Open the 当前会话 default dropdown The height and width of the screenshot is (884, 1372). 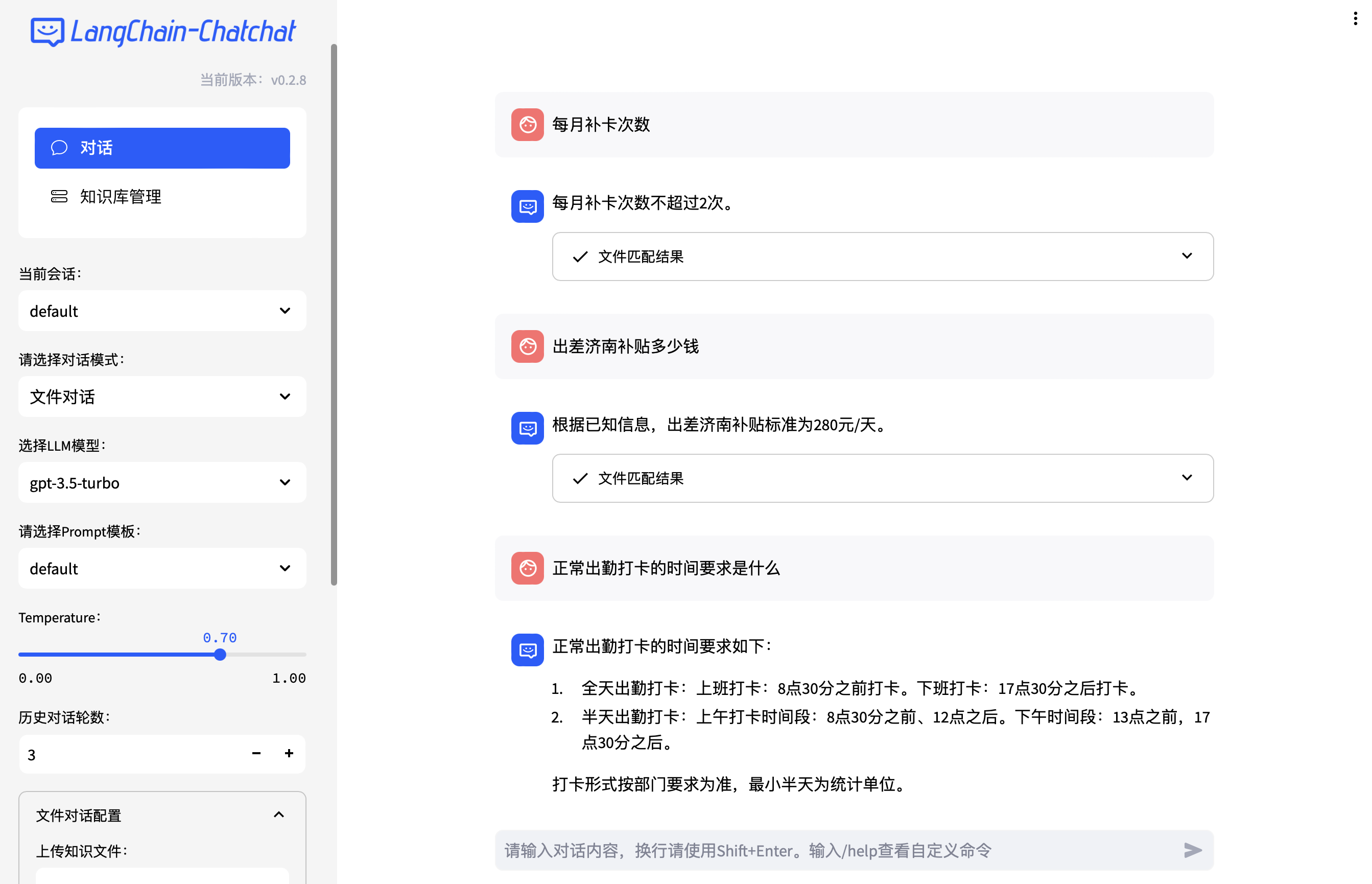point(162,311)
